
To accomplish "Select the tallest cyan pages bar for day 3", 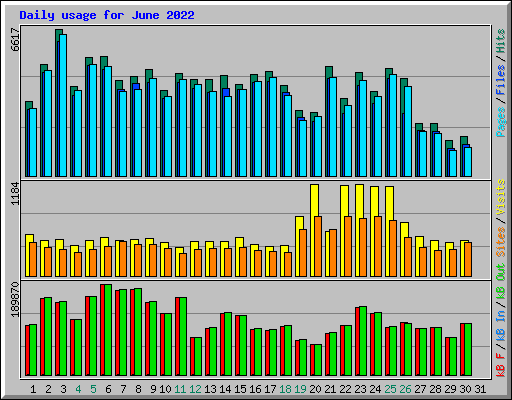I will (63, 105).
